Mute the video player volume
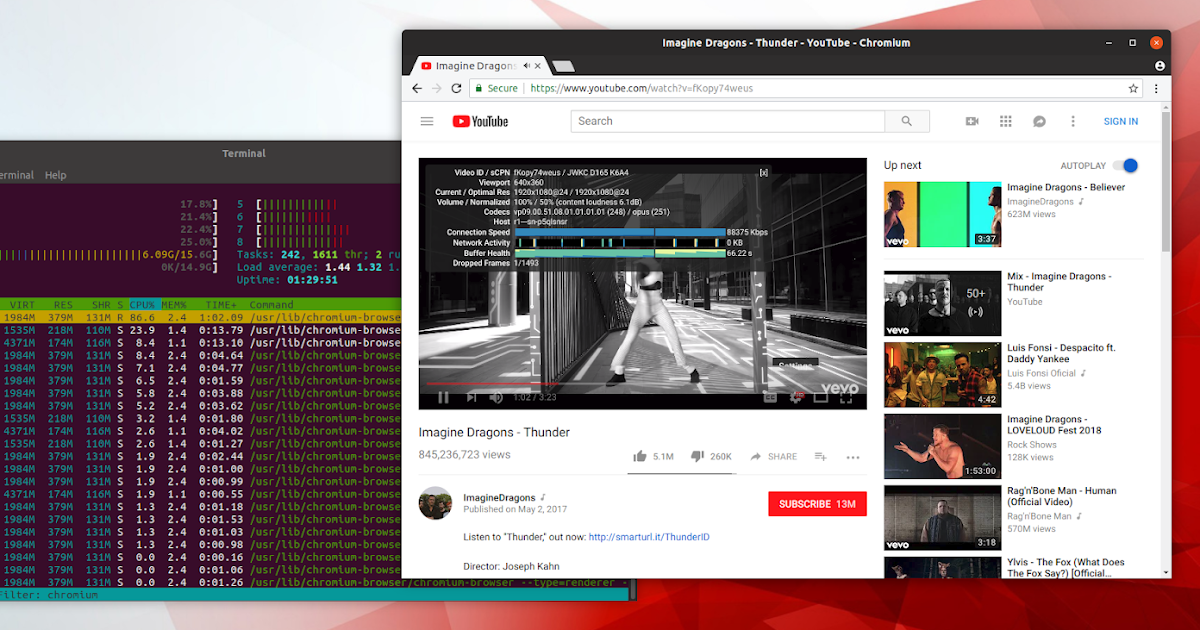1200x630 pixels. (496, 397)
